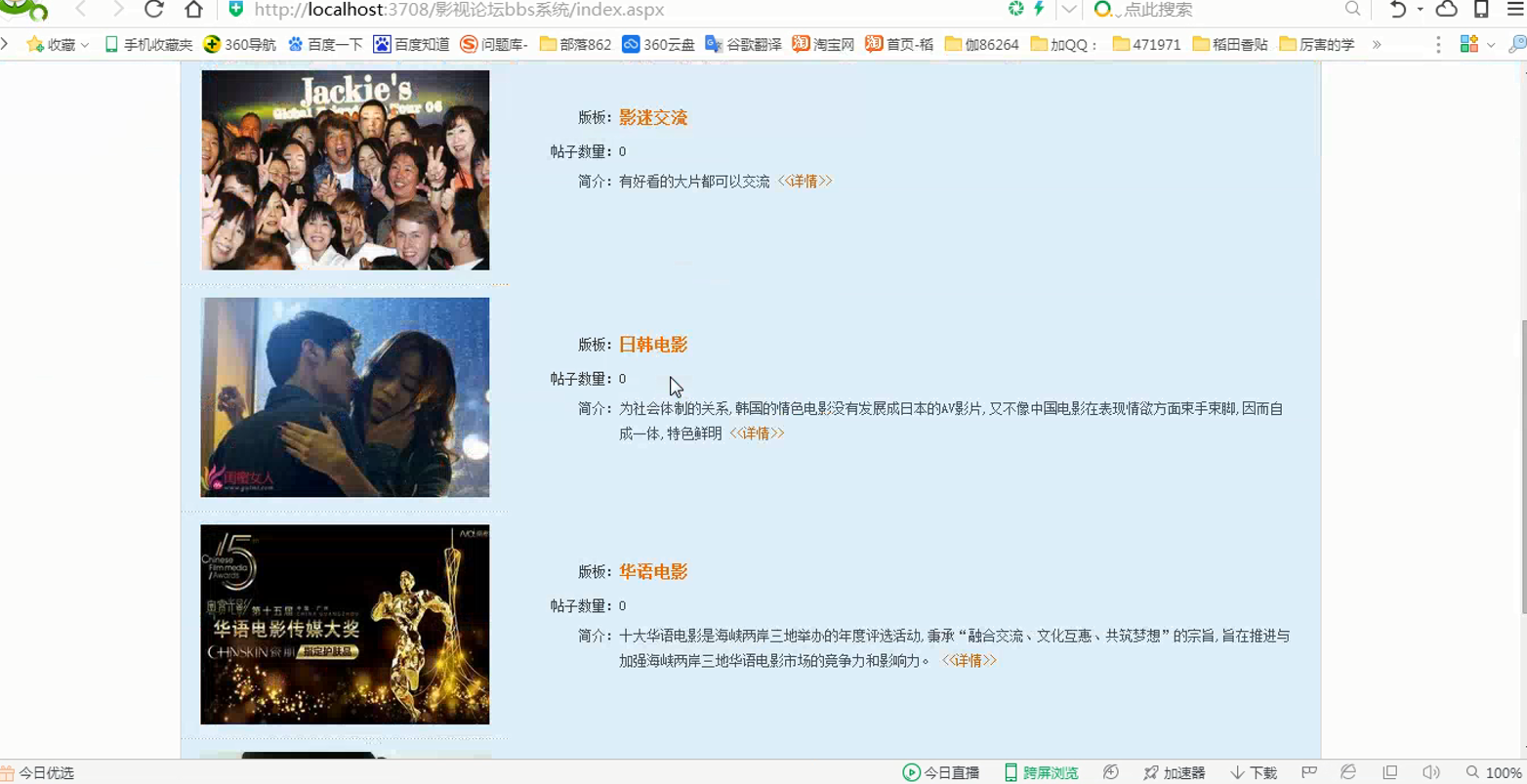Click 详情 link for 华语电影
The image size is (1527, 784).
pos(969,661)
